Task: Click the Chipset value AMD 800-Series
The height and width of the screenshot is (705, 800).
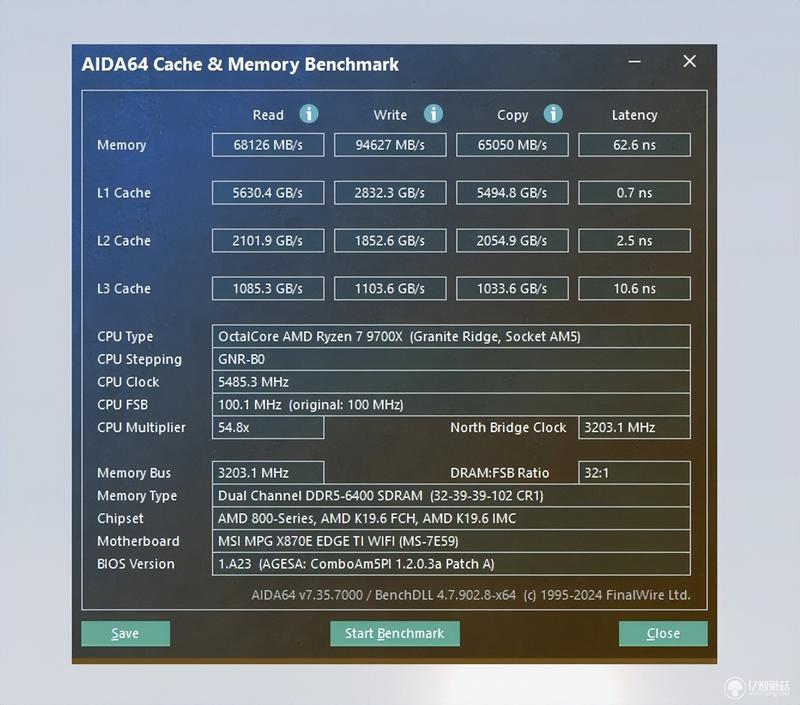Action: pos(451,518)
